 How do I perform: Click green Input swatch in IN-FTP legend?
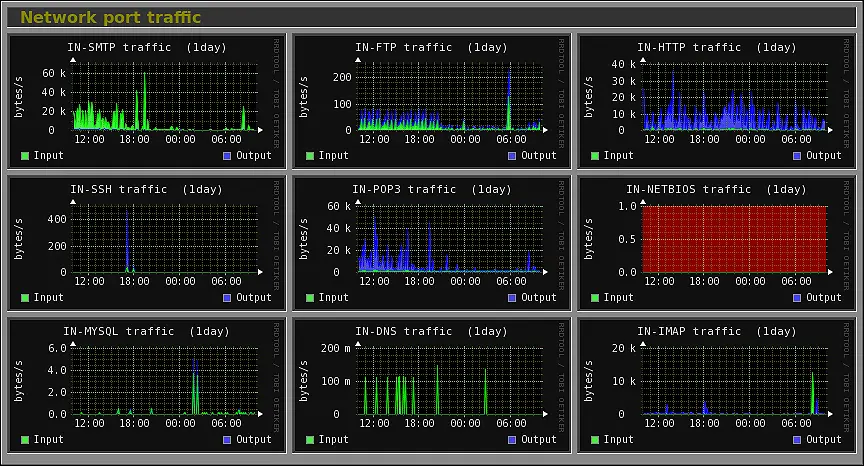click(x=310, y=156)
